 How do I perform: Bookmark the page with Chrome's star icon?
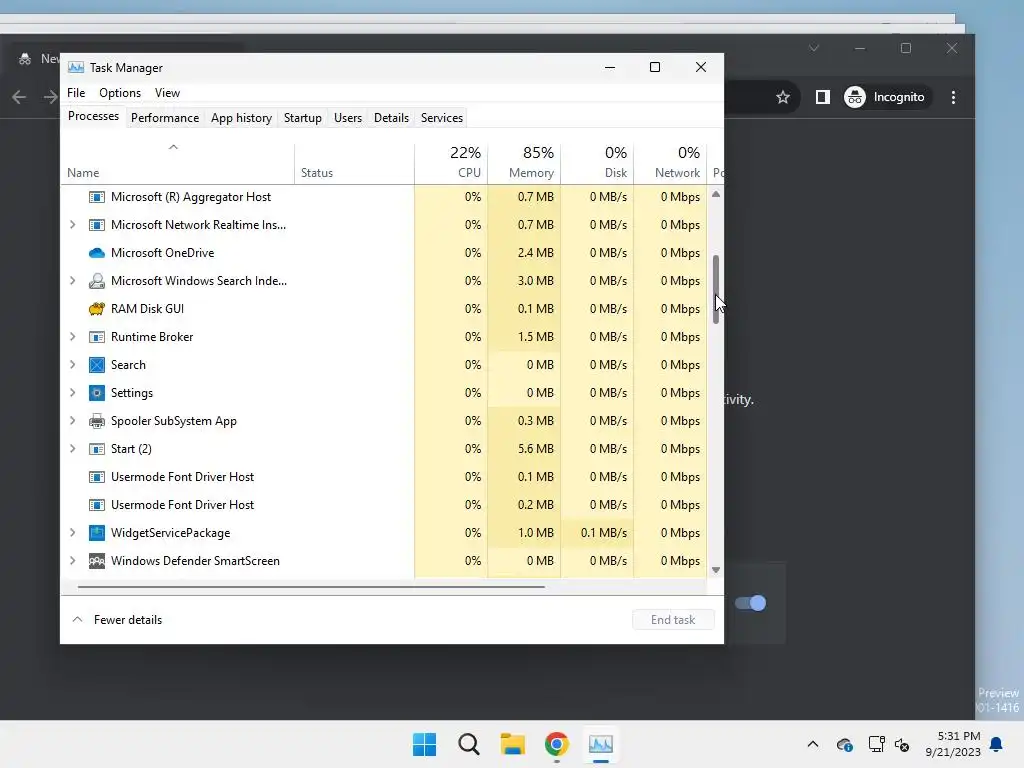[x=783, y=97]
